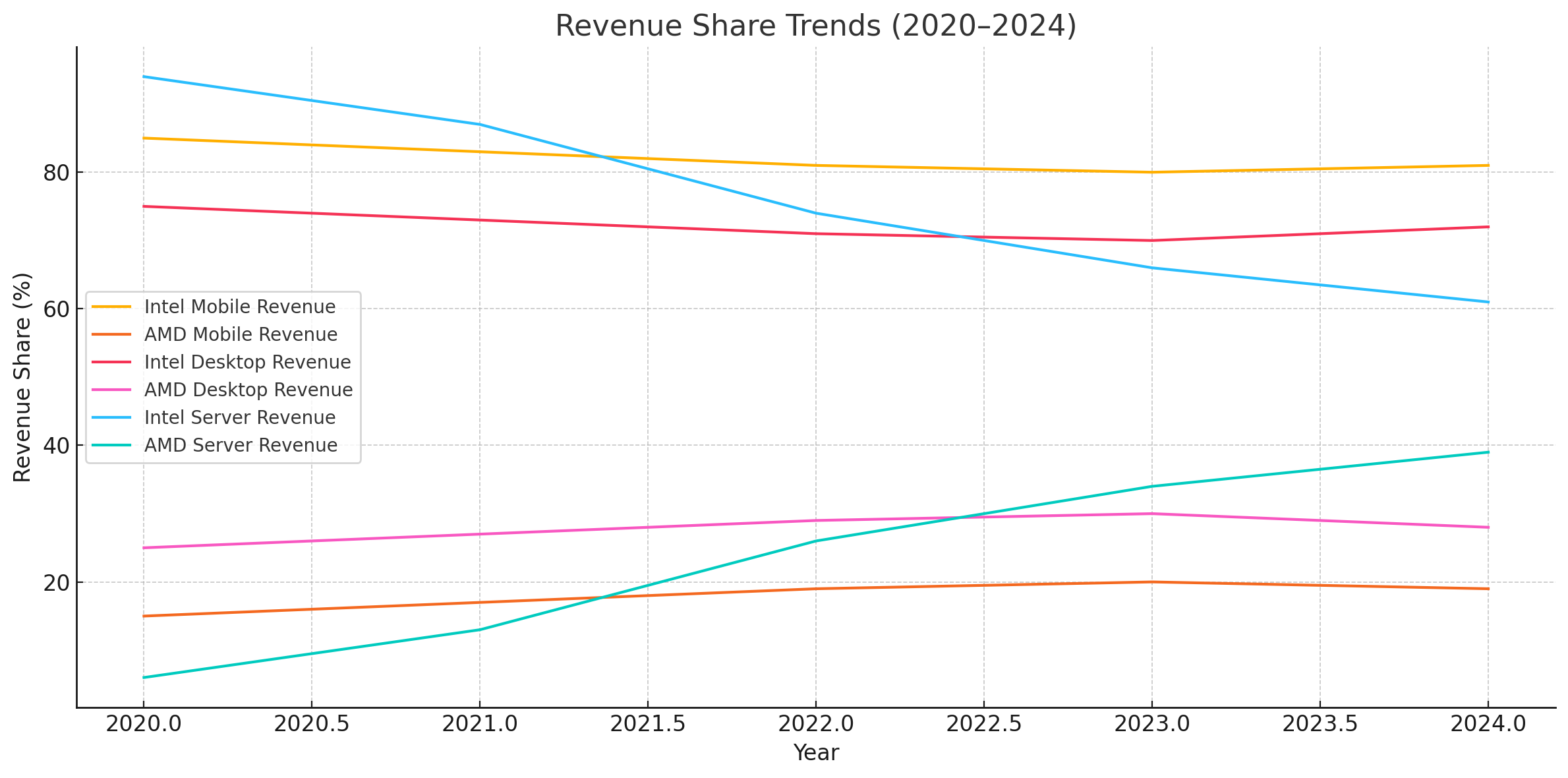Select the Intel Server Revenue legend entry

(x=240, y=417)
